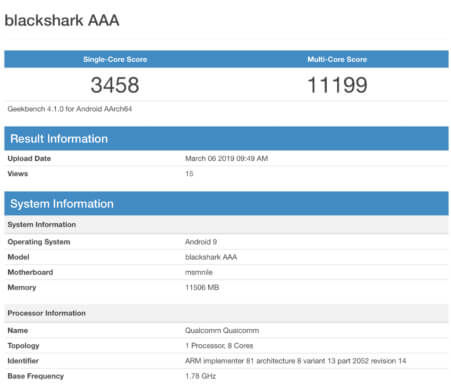This screenshot has width=451, height=389.
Task: Select the Views label
Action: [x=18, y=173]
